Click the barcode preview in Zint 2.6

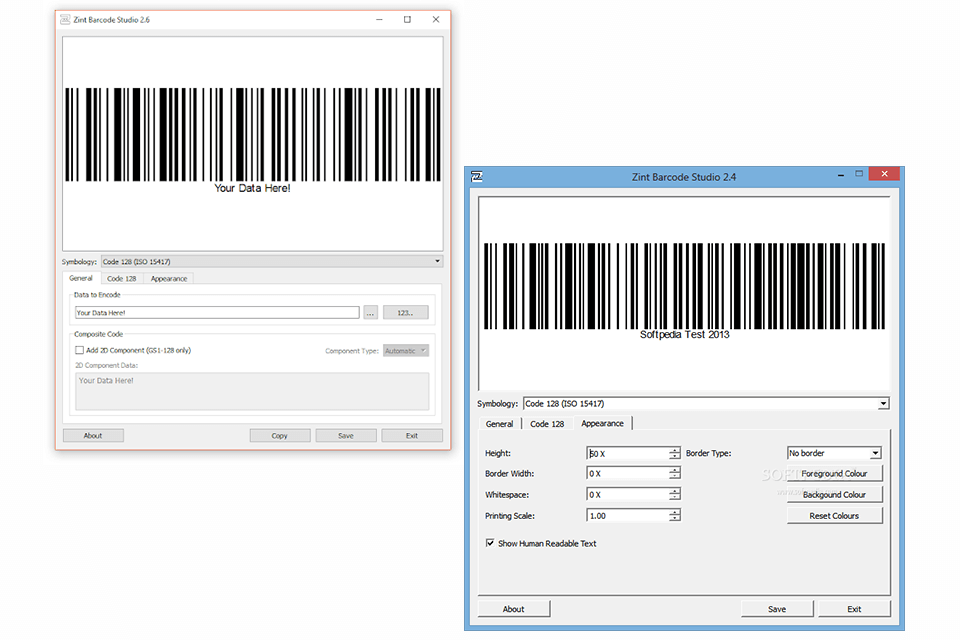tap(252, 143)
